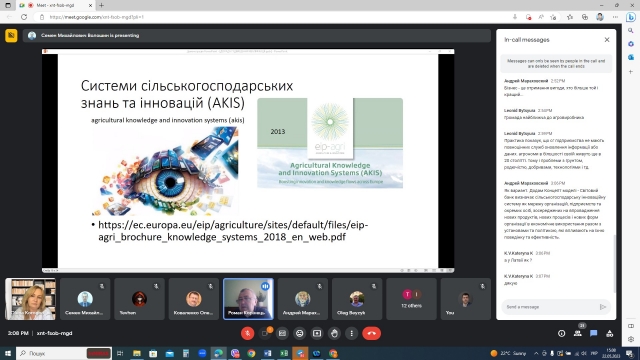Screen dimensions: 640x360
Task: Open the Activities icon in Meet
Action: coord(609,333)
